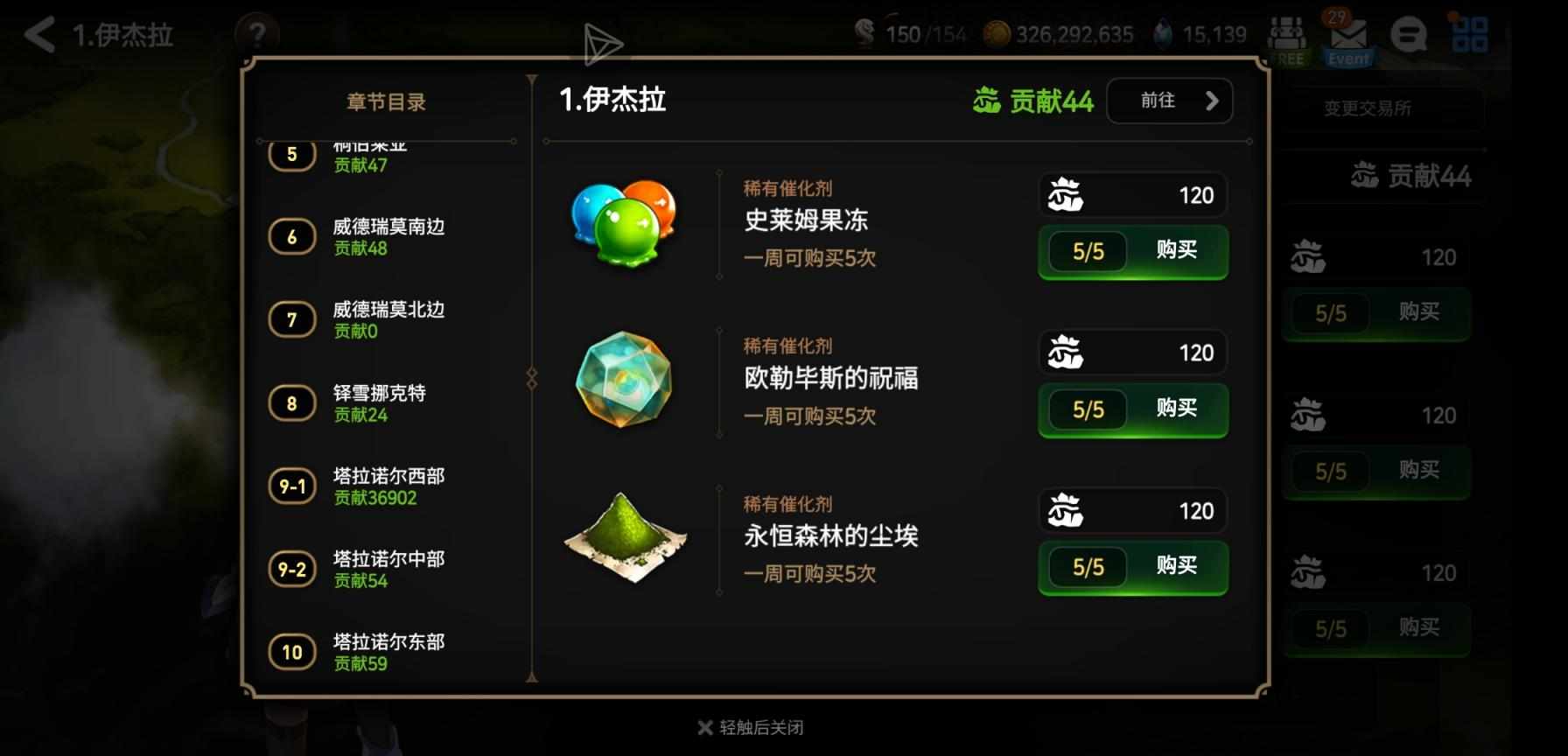Select the 欧勒毕斯的祝福 crystal item icon
Screen dimensions: 1568x756
624,379
